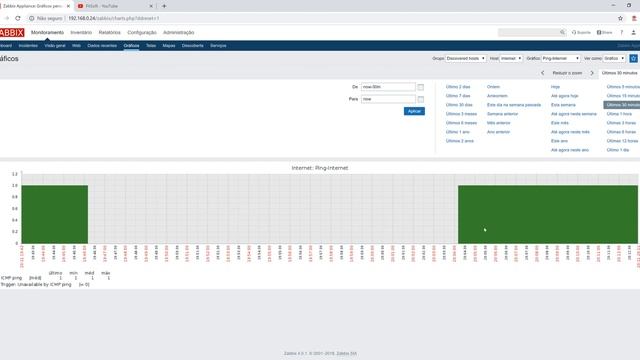This screenshot has height=360, width=640.
Task: Expand the Ver como dropdown
Action: click(x=614, y=58)
